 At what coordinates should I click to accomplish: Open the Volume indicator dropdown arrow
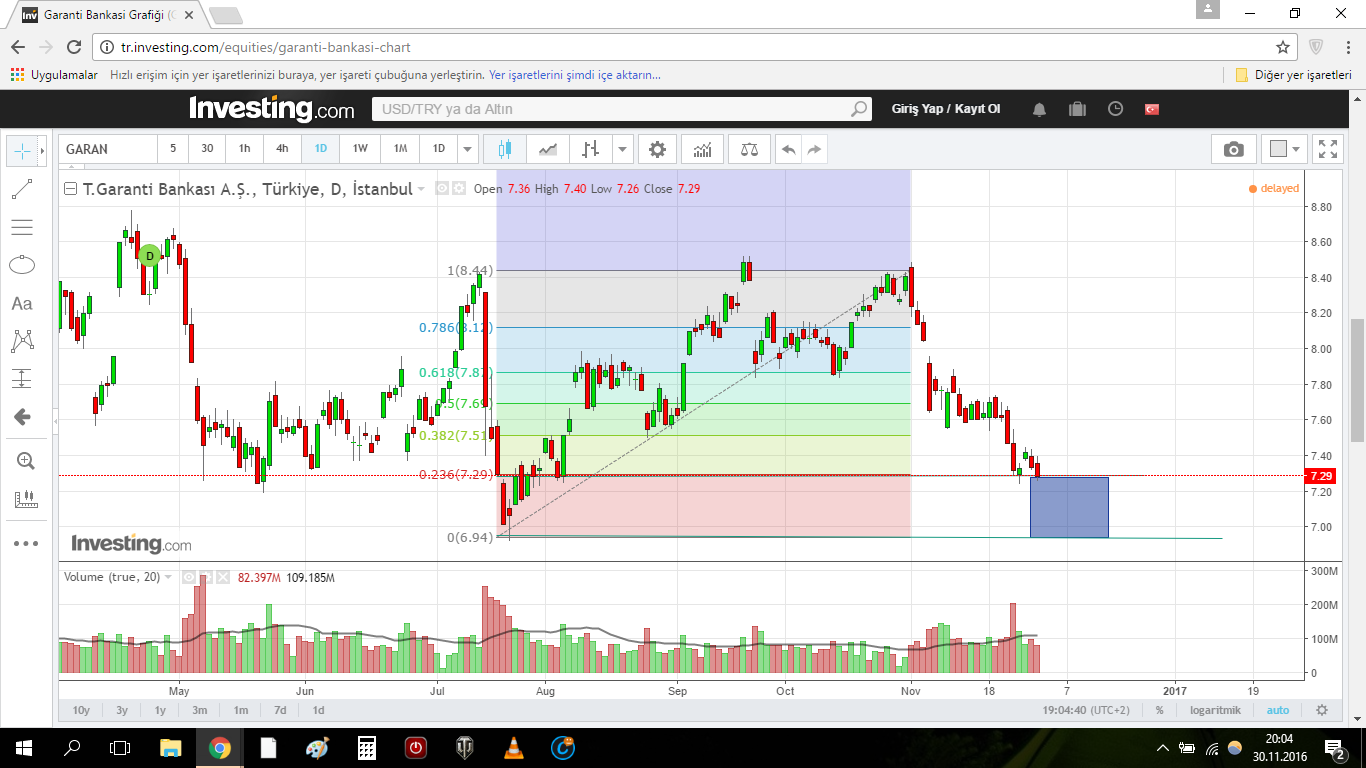pyautogui.click(x=168, y=577)
